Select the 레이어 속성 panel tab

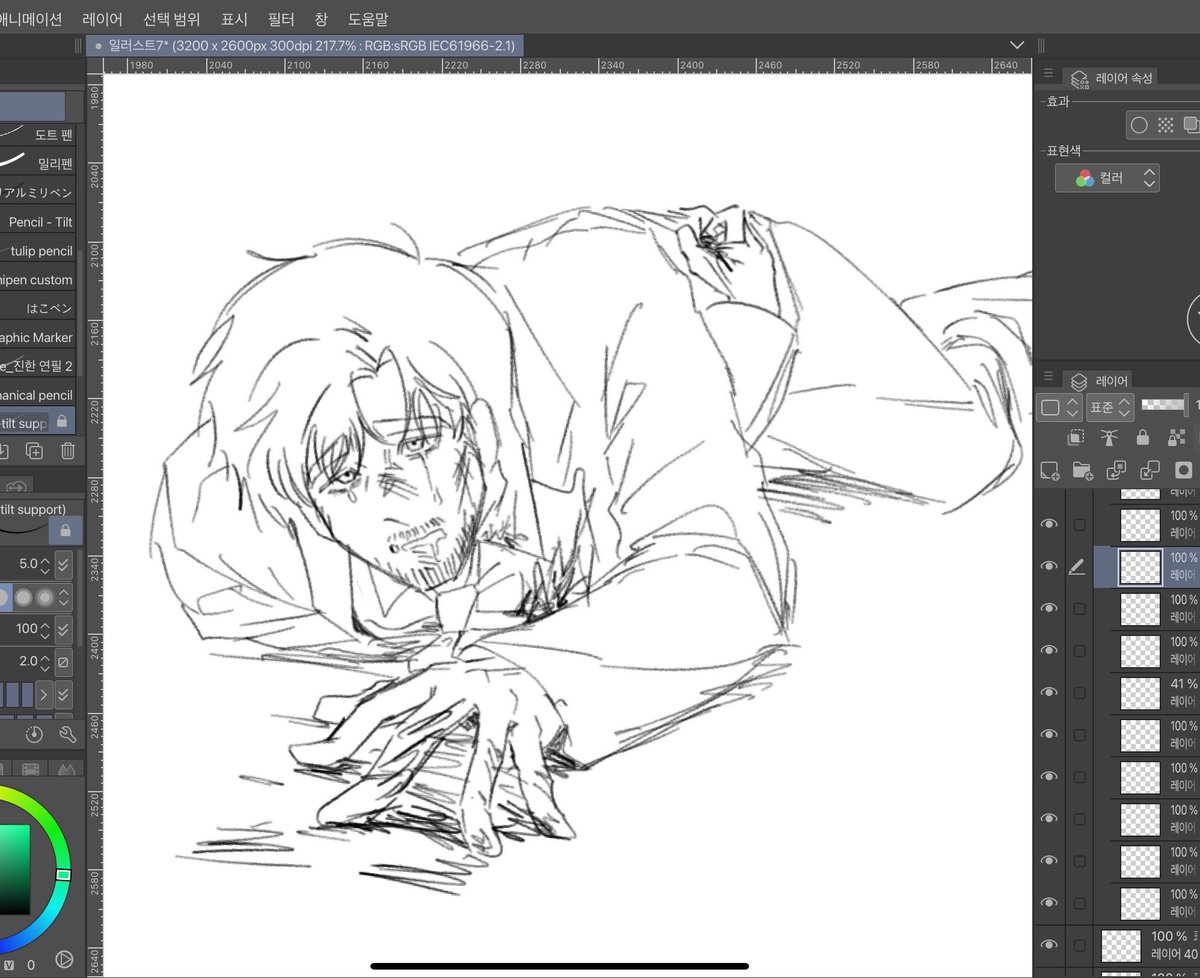(x=1110, y=77)
